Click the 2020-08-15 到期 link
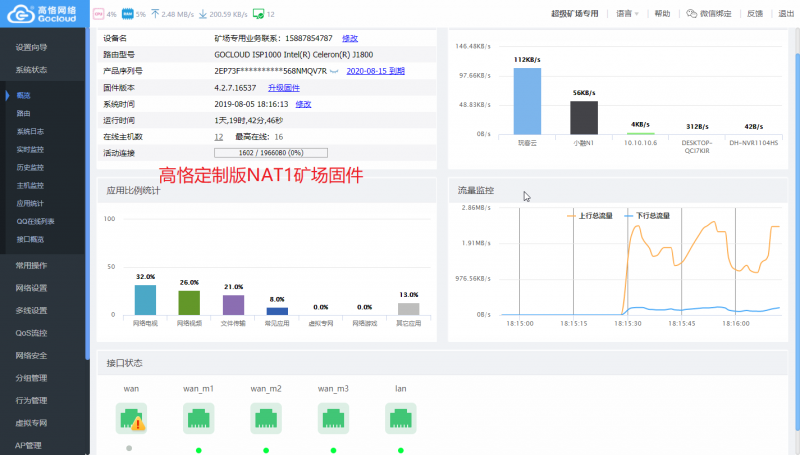 coord(376,71)
